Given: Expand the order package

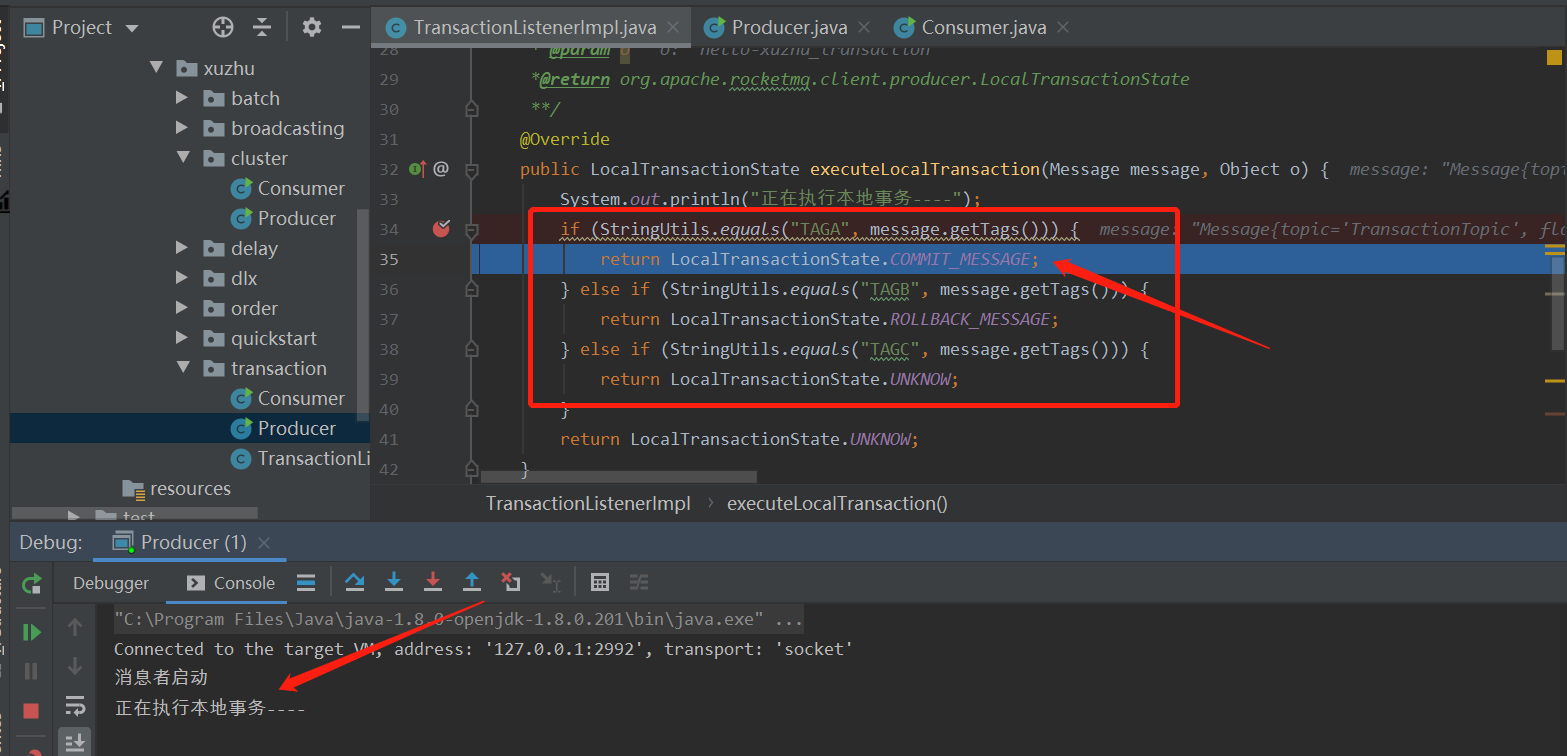Looking at the screenshot, I should click(x=182, y=308).
